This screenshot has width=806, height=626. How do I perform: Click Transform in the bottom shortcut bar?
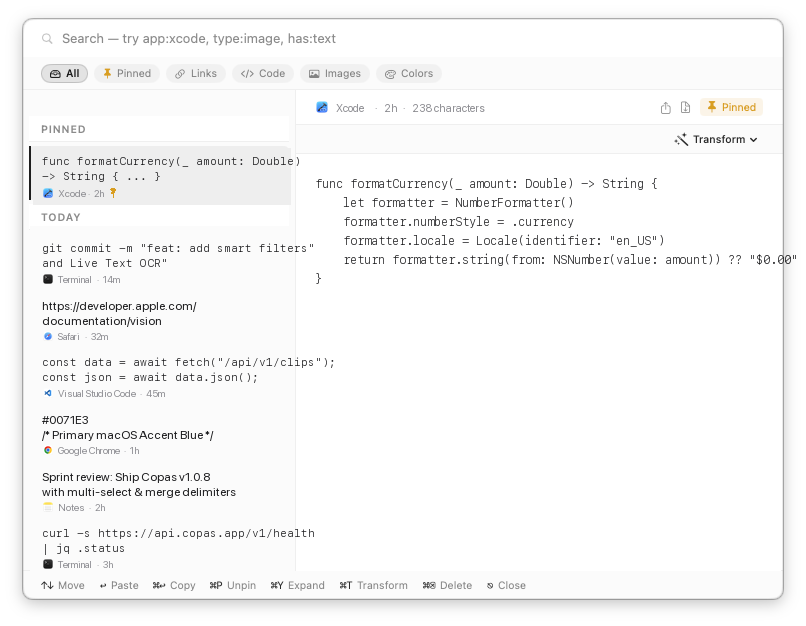[373, 585]
